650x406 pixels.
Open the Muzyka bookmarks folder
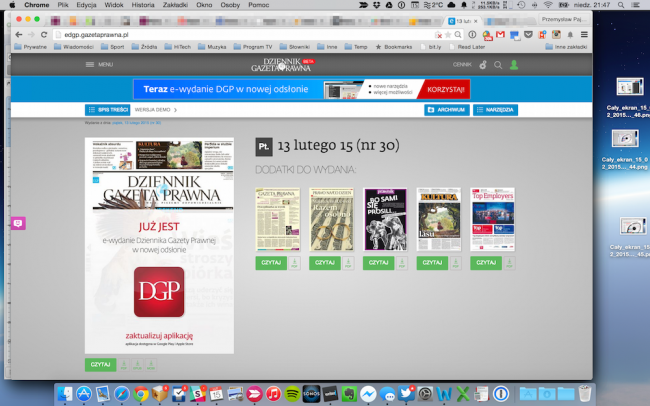pos(212,47)
